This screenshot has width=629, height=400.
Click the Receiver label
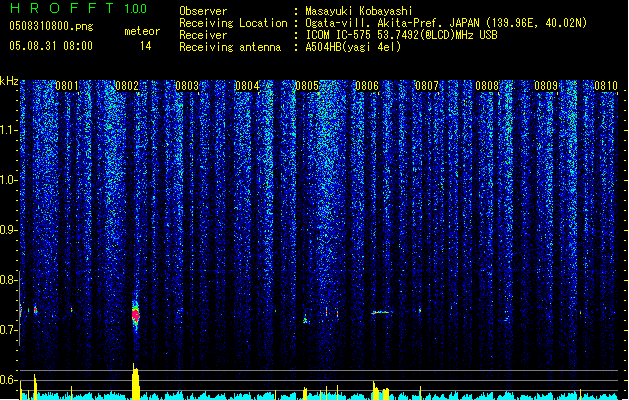pyautogui.click(x=203, y=35)
